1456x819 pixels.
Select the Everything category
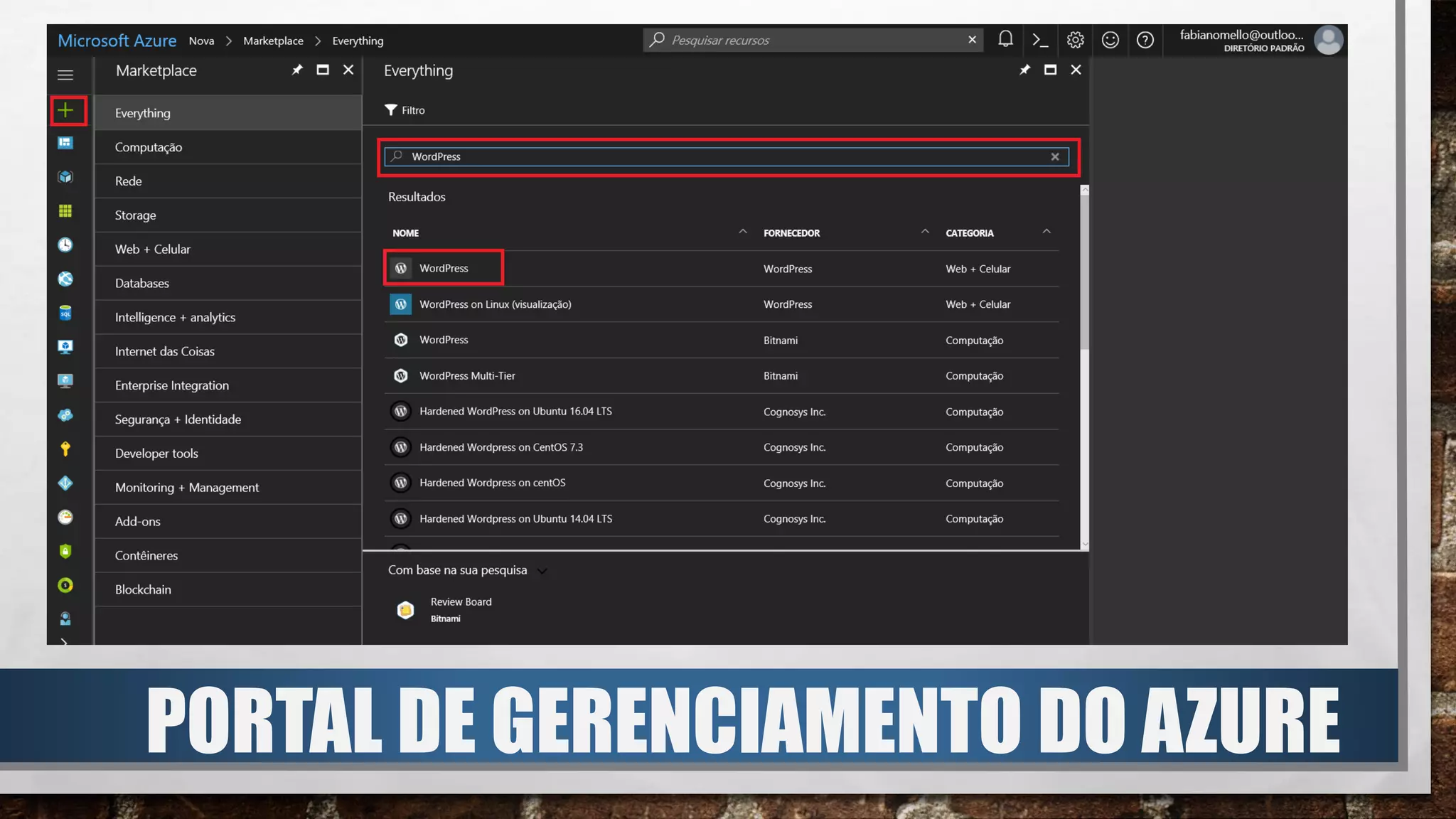pyautogui.click(x=228, y=113)
